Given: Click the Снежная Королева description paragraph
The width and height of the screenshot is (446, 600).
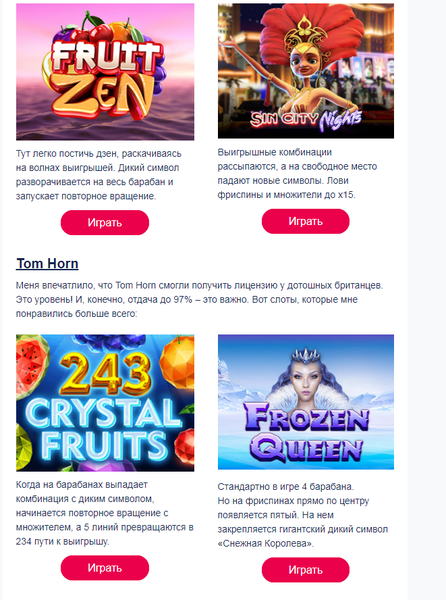Looking at the screenshot, I should [303, 515].
